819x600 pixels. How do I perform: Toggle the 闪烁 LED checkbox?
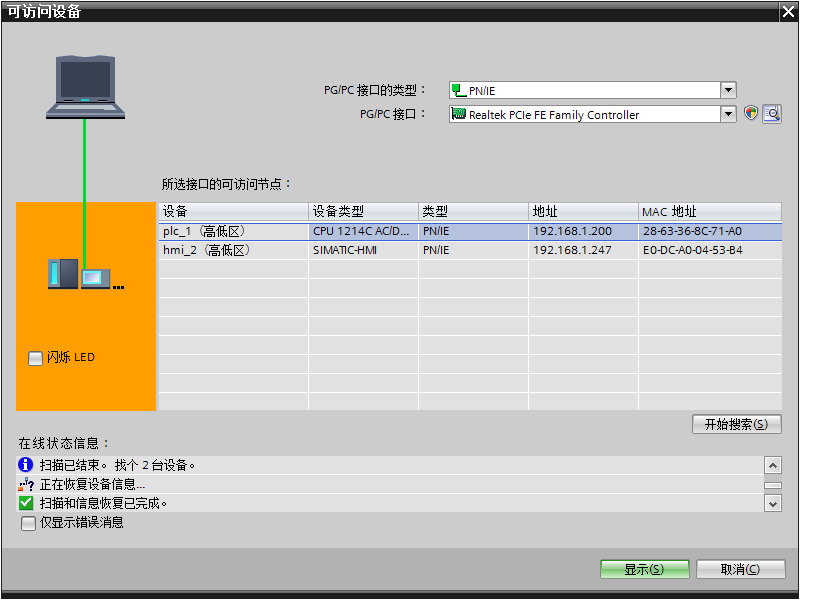point(35,358)
